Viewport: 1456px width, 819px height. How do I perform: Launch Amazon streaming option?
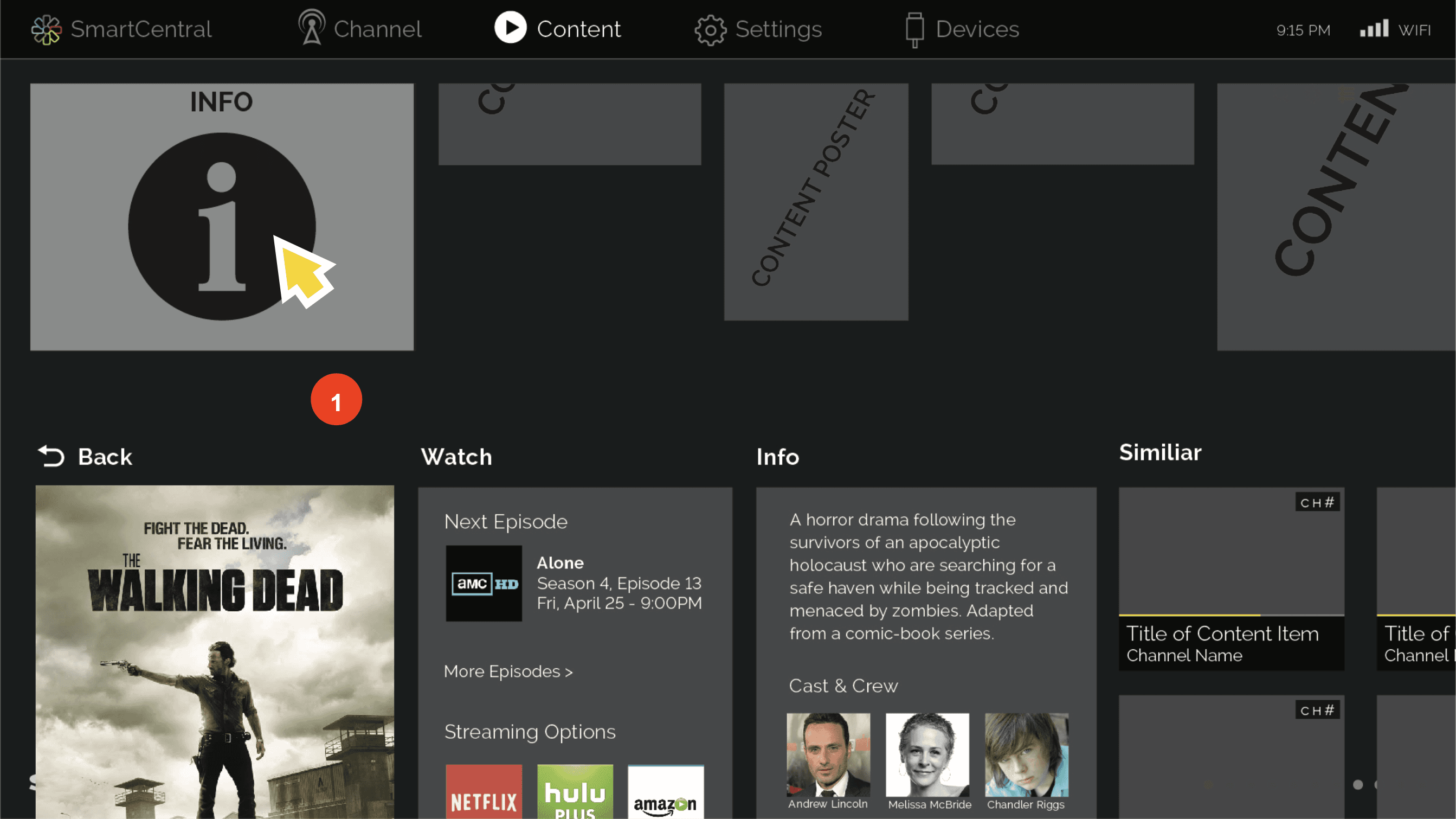666,791
